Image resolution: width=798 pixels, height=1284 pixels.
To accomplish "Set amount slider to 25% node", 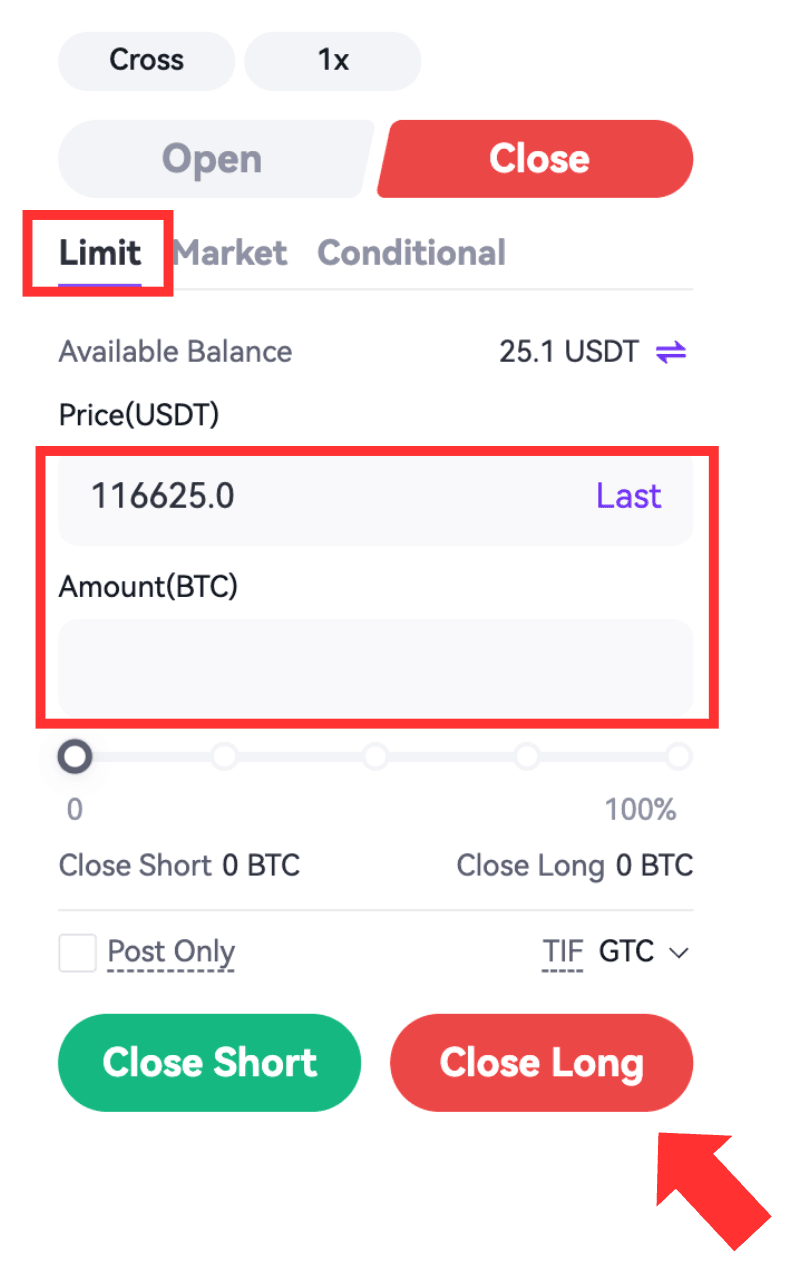I will (x=225, y=757).
